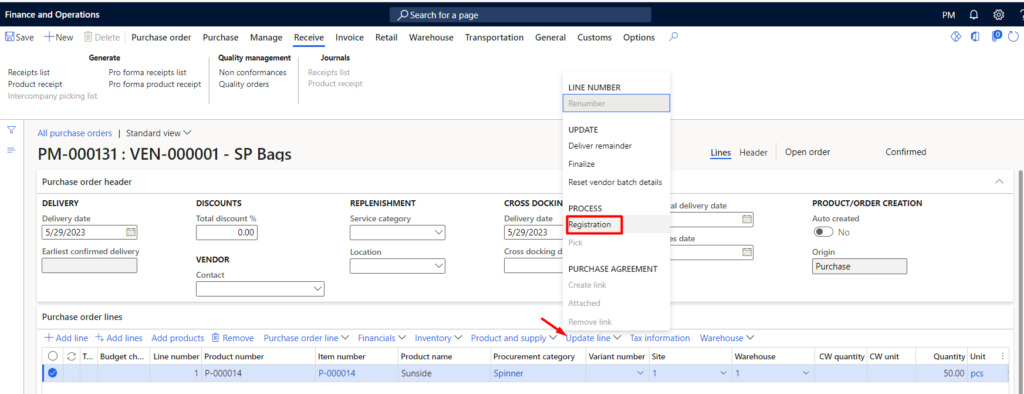
Task: Click the PM user initials
Action: 949,14
